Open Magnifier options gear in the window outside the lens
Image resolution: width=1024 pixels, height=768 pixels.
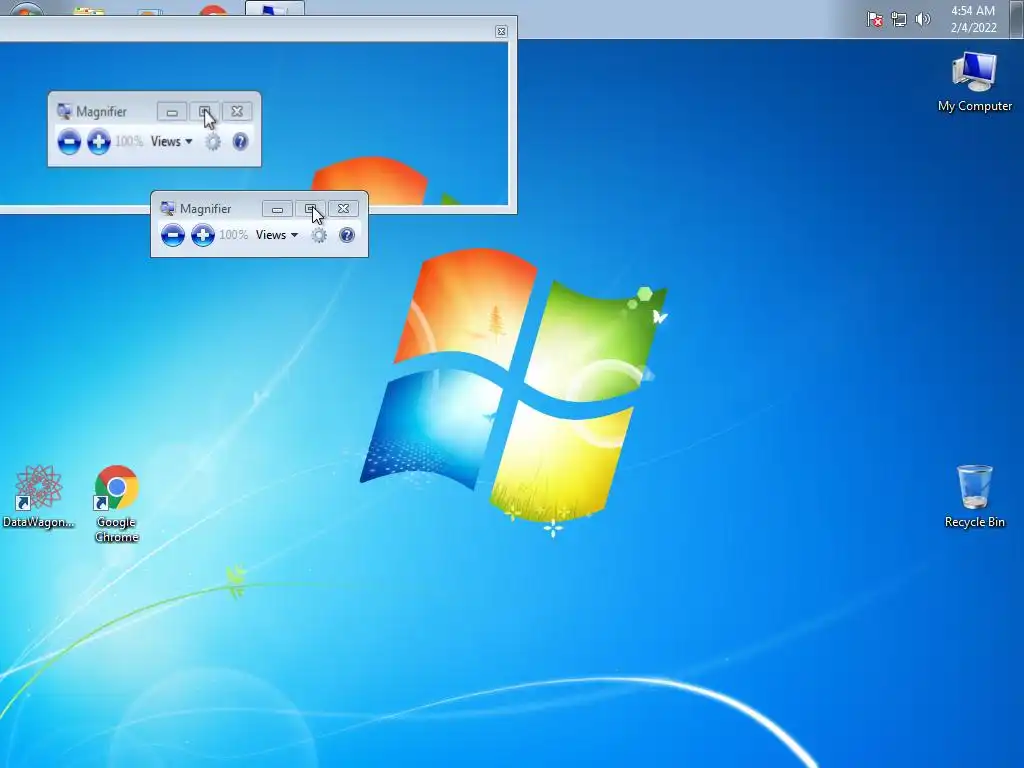tap(319, 235)
